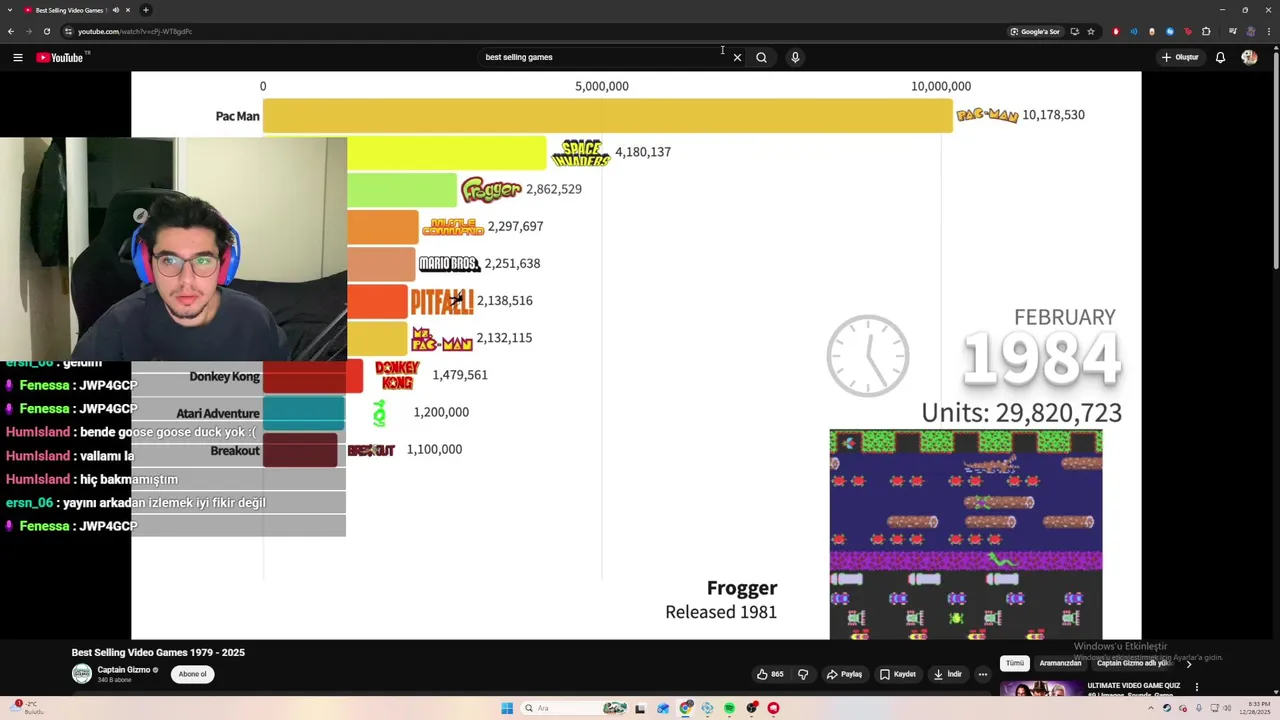
Task: Open the Ultimate Video Game Quiz thumbnail
Action: 1040,690
